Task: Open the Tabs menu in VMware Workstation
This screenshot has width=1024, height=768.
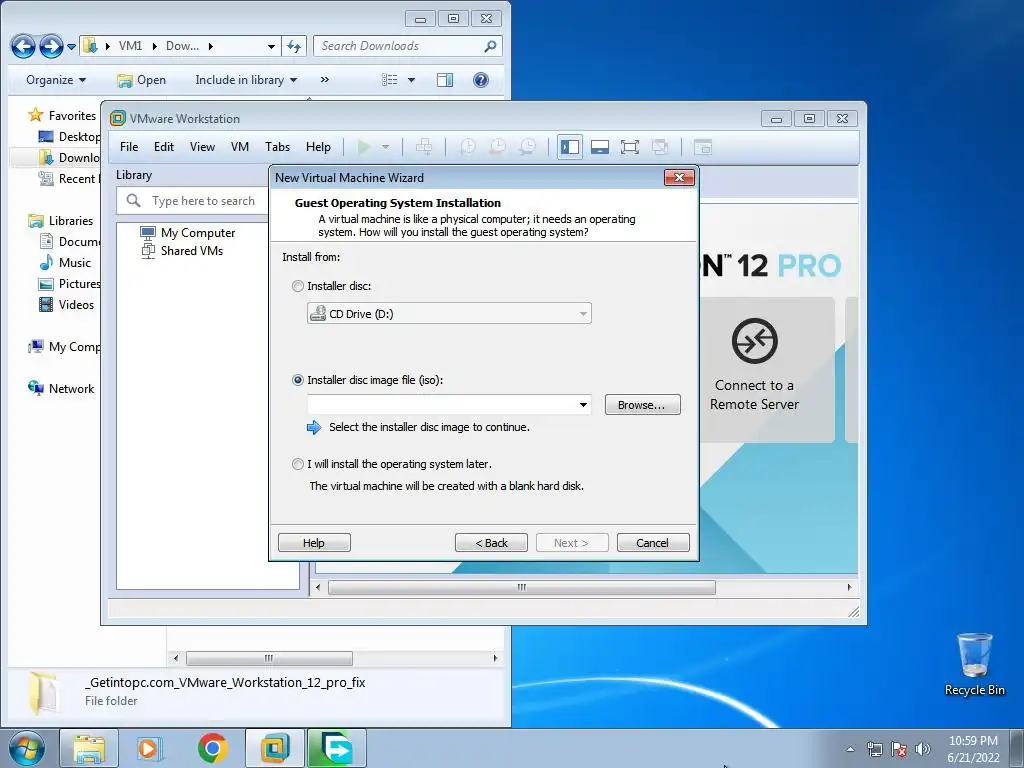Action: (x=278, y=147)
